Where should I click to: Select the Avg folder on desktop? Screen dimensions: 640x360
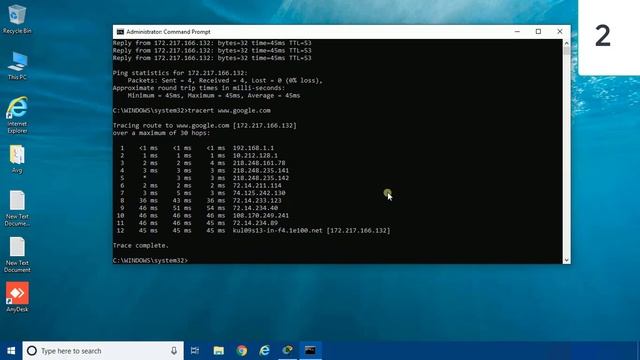tap(17, 159)
